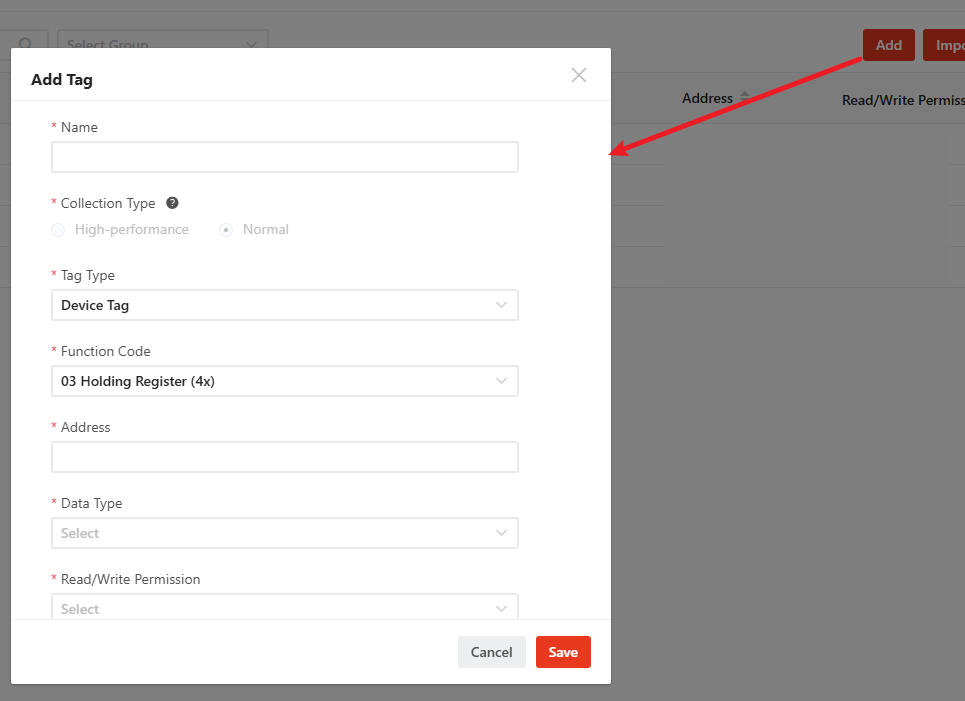
Task: Open the Data Type dropdown
Action: pos(284,533)
